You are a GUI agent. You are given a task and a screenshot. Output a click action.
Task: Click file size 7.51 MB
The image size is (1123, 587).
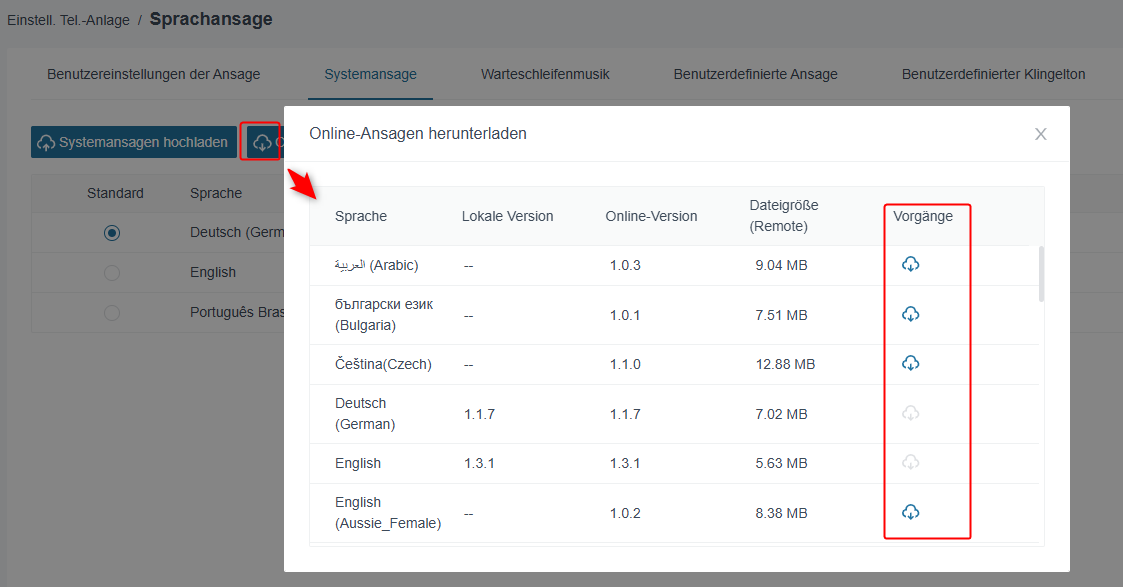(x=781, y=316)
